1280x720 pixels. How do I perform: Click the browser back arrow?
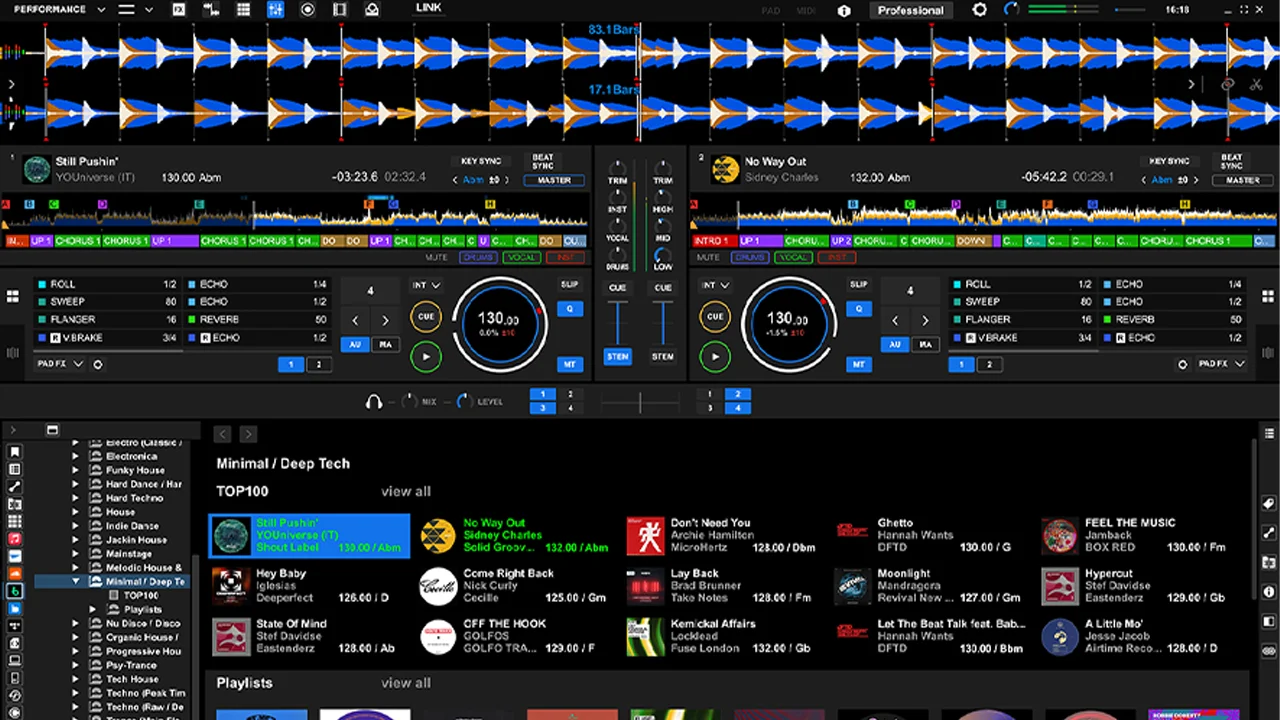tap(223, 434)
